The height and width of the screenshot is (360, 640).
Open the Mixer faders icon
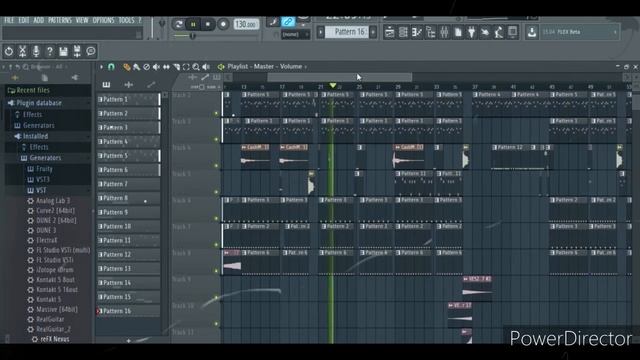click(444, 32)
